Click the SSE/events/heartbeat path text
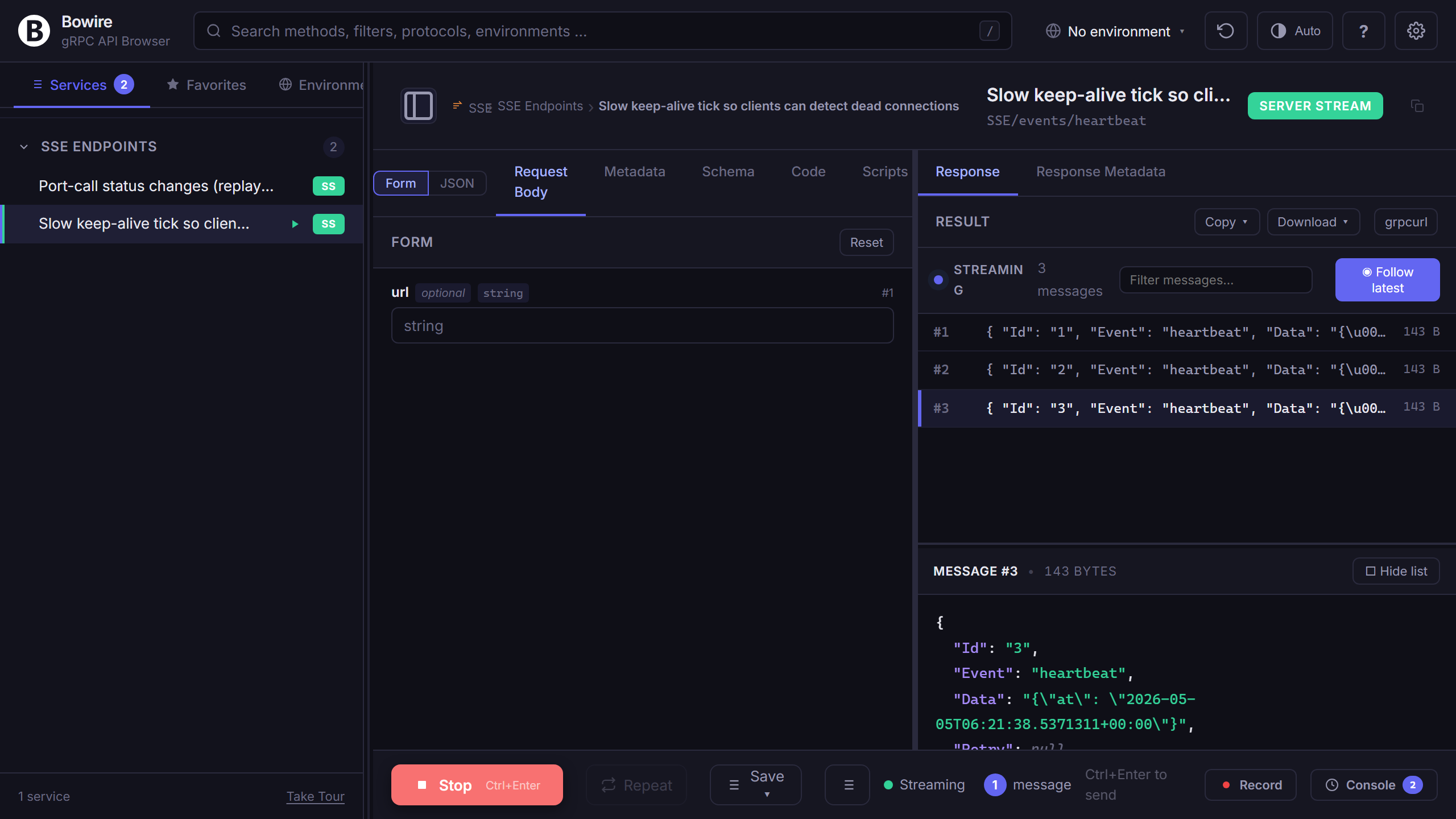 coord(1066,121)
